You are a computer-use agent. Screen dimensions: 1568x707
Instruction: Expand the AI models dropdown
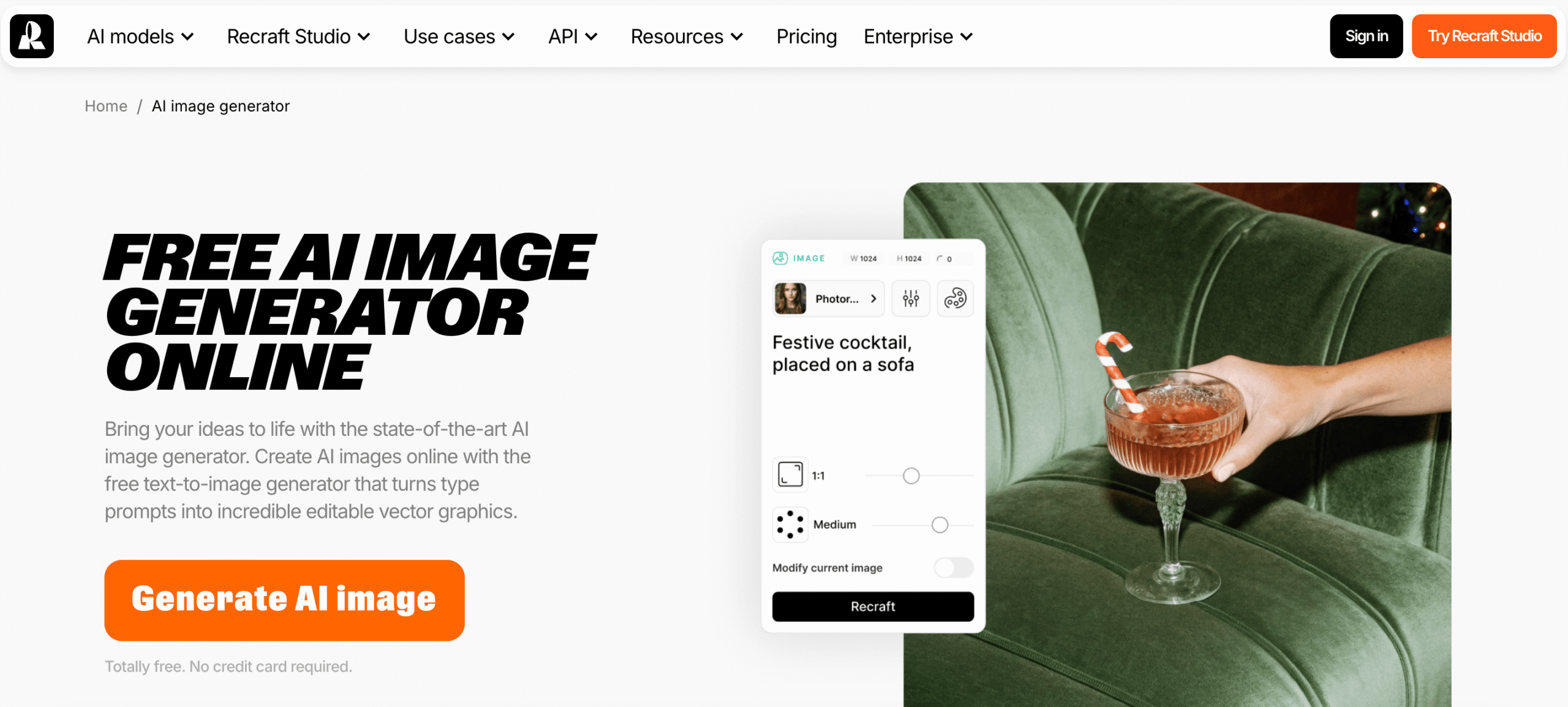(140, 37)
